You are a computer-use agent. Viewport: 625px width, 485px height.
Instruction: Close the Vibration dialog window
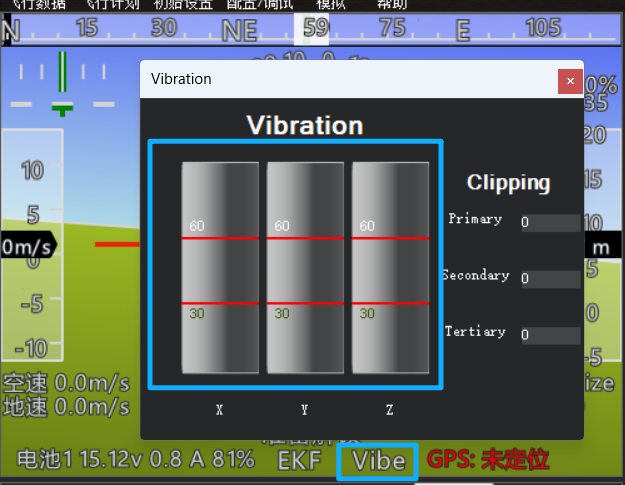click(x=570, y=80)
